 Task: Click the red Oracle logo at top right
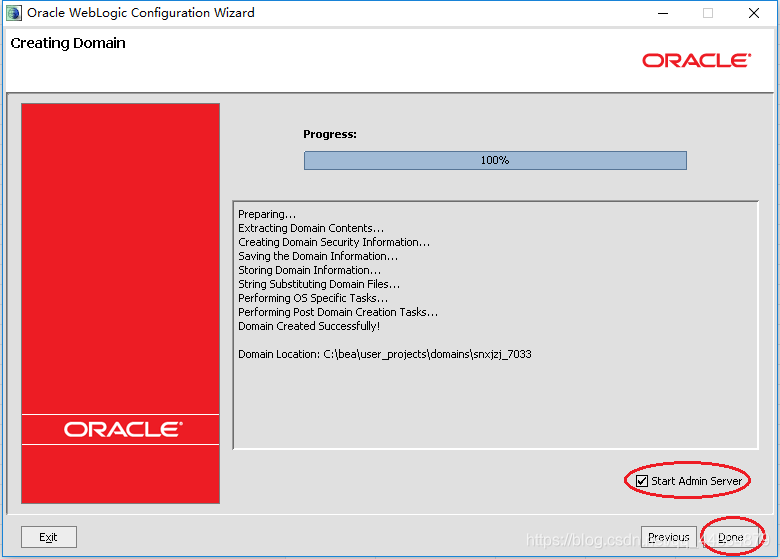point(696,60)
